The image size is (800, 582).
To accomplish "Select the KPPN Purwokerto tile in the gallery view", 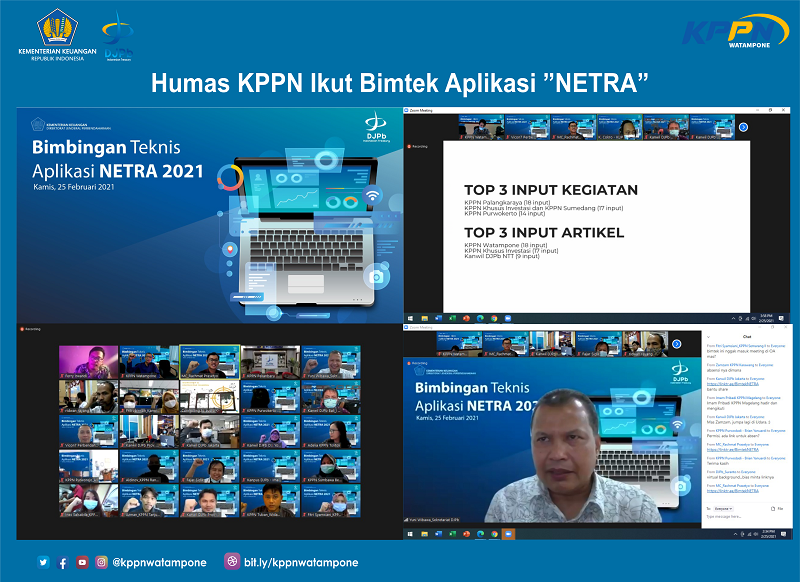I will [x=270, y=396].
